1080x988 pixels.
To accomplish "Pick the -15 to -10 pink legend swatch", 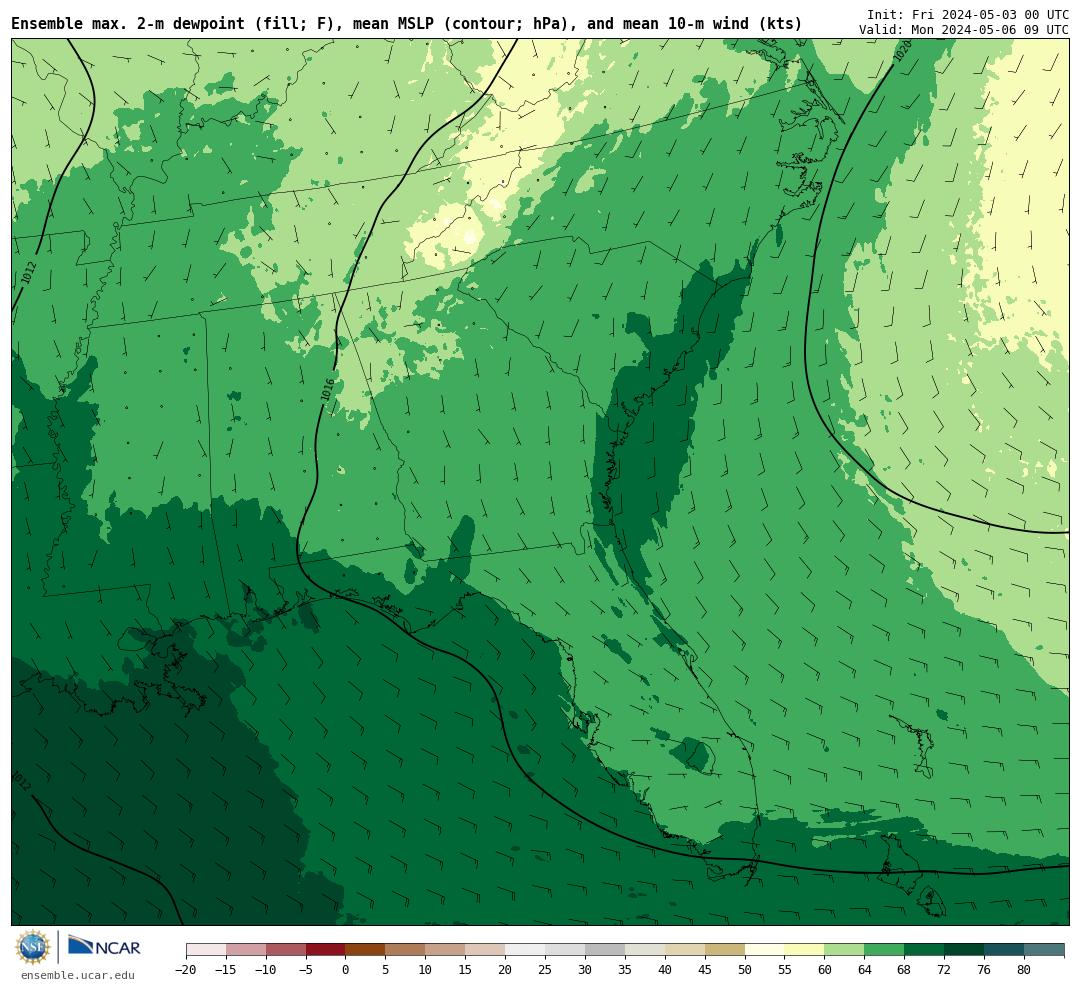I will coord(246,950).
